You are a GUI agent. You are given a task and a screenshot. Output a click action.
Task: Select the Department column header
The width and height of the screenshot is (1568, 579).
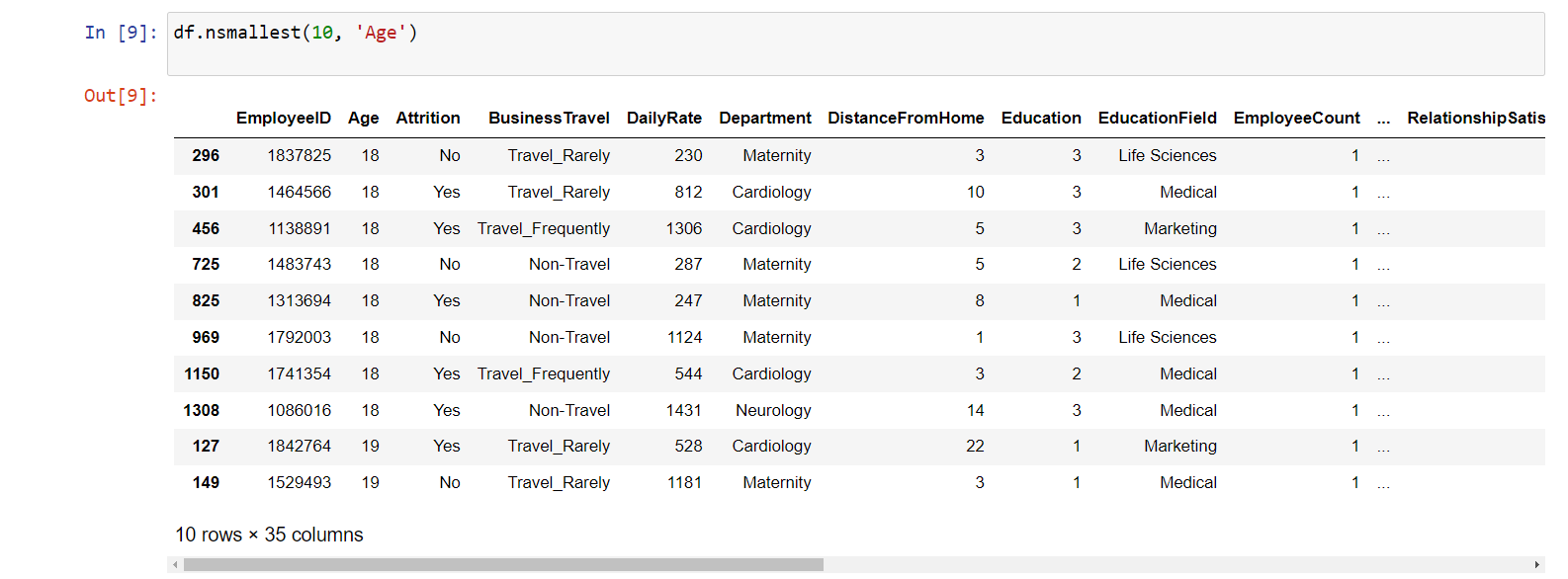(x=764, y=118)
